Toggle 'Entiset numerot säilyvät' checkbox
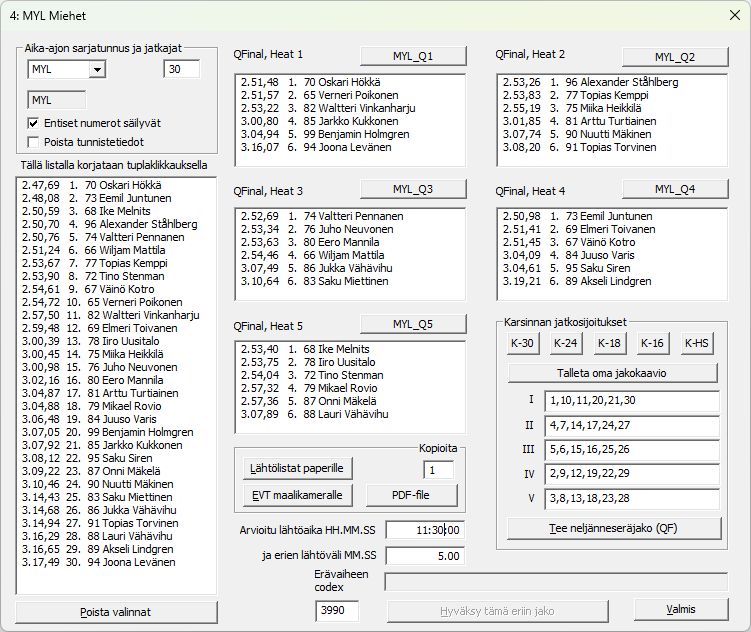 (x=34, y=123)
